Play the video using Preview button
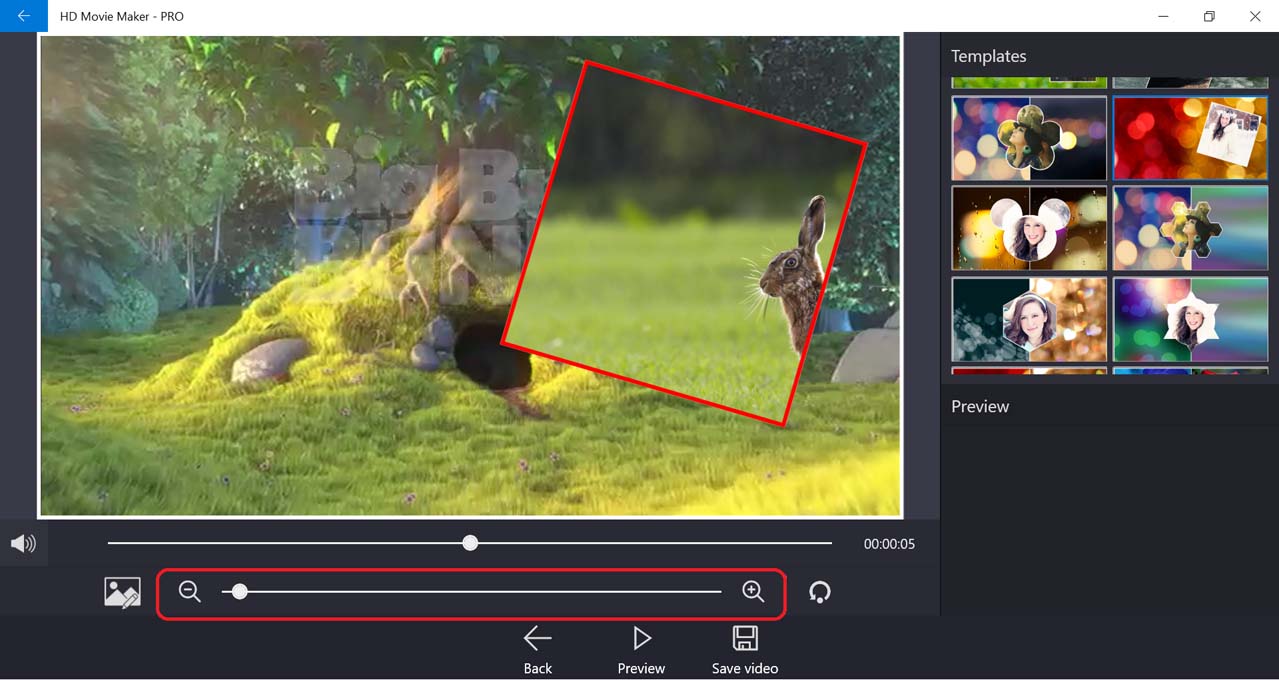The width and height of the screenshot is (1279, 680). (641, 649)
